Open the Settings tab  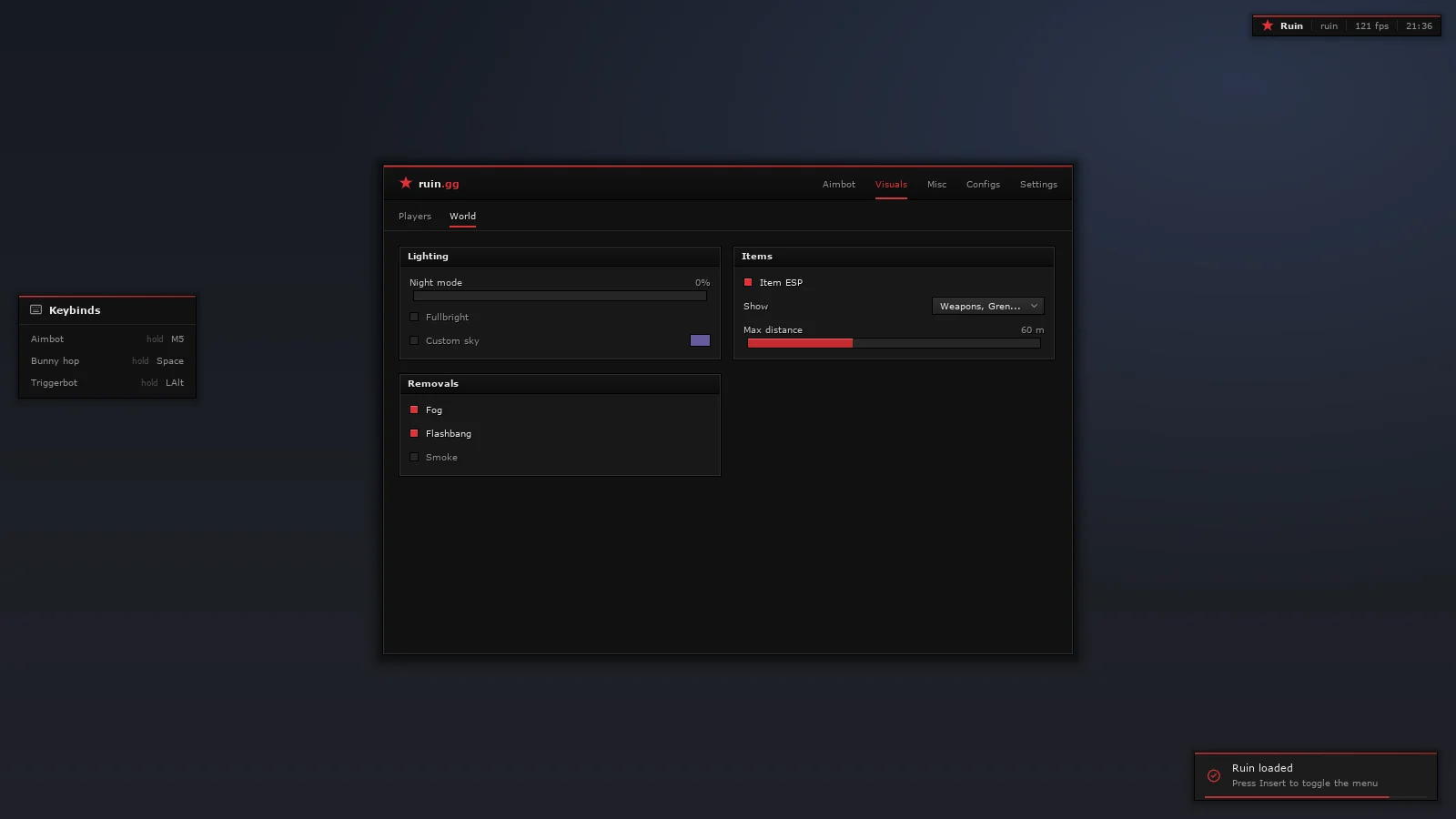(x=1038, y=184)
